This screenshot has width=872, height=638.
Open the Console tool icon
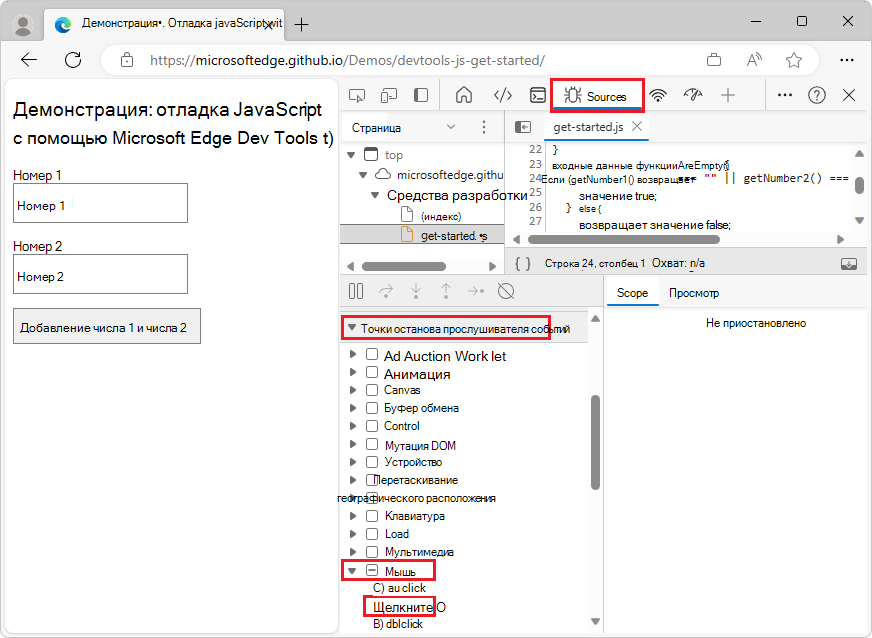[x=537, y=96]
